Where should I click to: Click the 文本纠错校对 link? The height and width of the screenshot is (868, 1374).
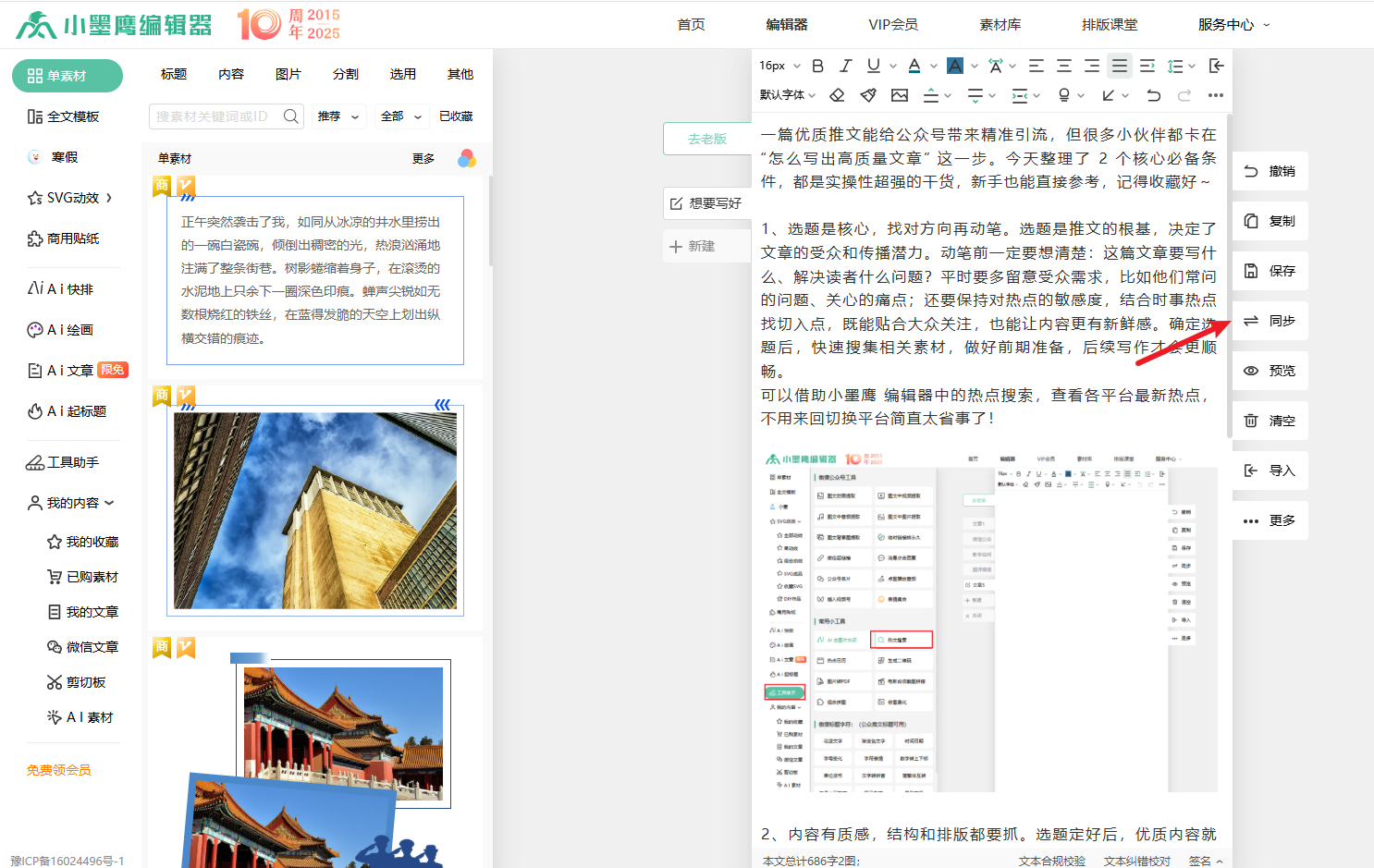click(x=1137, y=861)
